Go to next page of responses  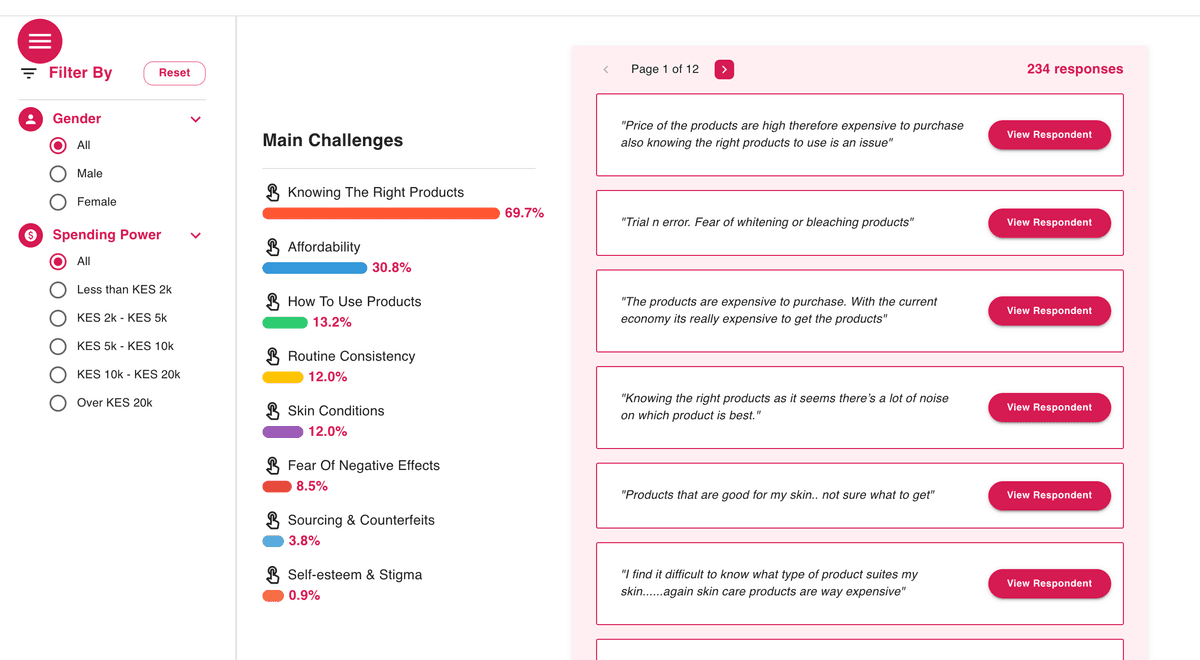pos(724,69)
